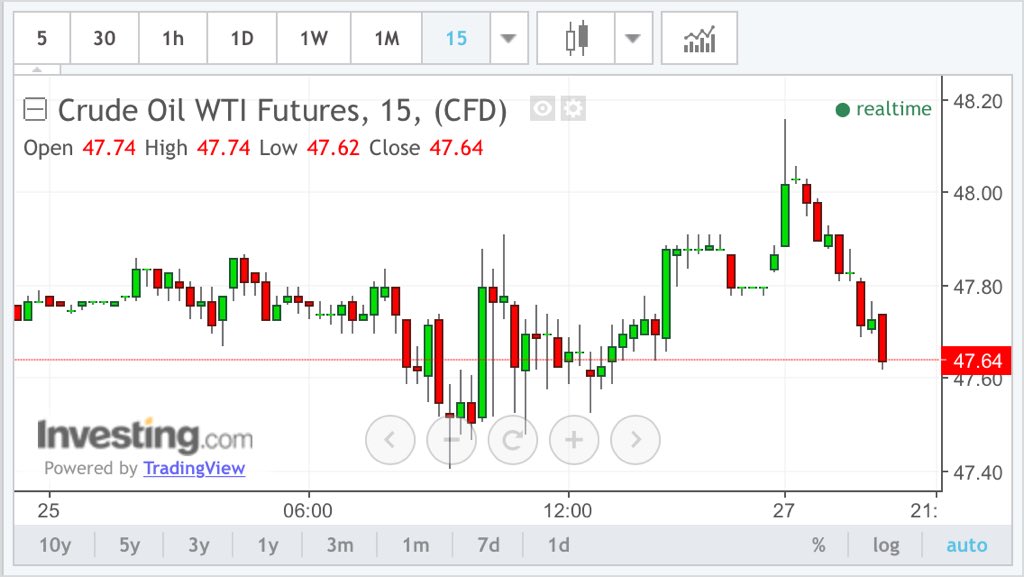This screenshot has height=577, width=1024.
Task: Click the 47.64 current price label
Action: tap(976, 360)
